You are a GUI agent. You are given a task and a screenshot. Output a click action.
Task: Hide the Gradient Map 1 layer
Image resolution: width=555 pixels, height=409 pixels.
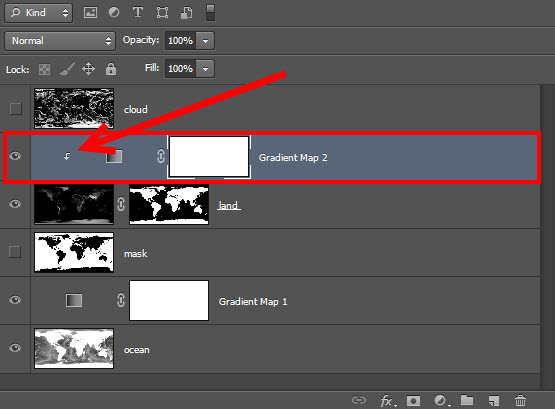click(15, 300)
